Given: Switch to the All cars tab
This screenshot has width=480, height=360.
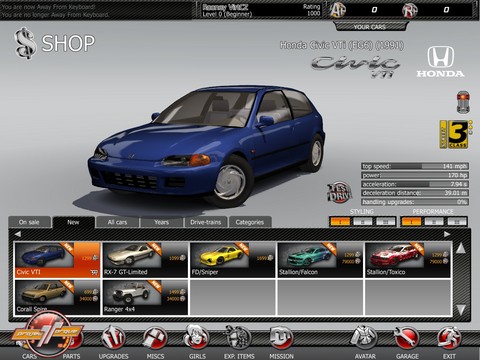Looking at the screenshot, I should coord(117,222).
